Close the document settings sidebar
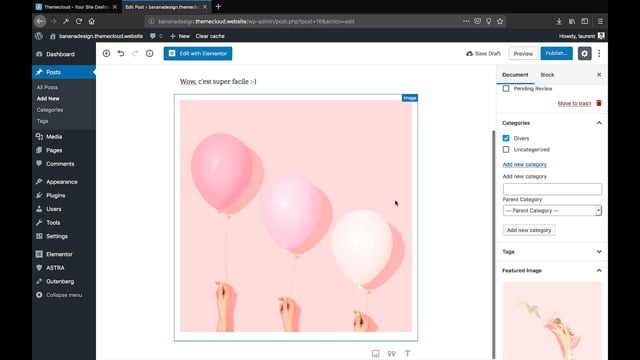Screen dimensions: 640x360 pyautogui.click(x=599, y=75)
